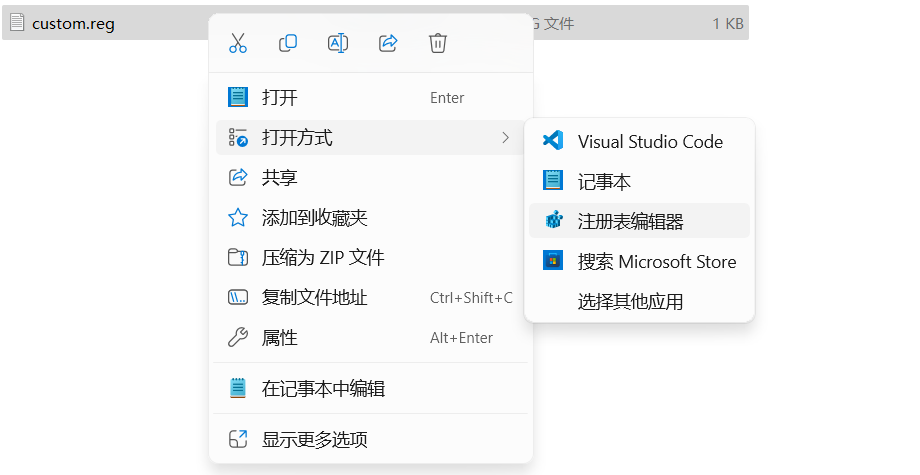Click the Copy icon in context menu
The height and width of the screenshot is (475, 920).
(288, 43)
